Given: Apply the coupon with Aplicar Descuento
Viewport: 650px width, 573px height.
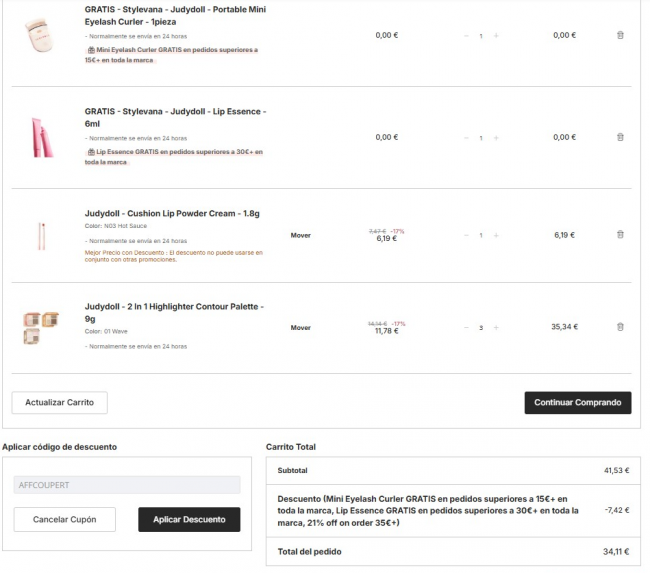Looking at the screenshot, I should (x=189, y=519).
